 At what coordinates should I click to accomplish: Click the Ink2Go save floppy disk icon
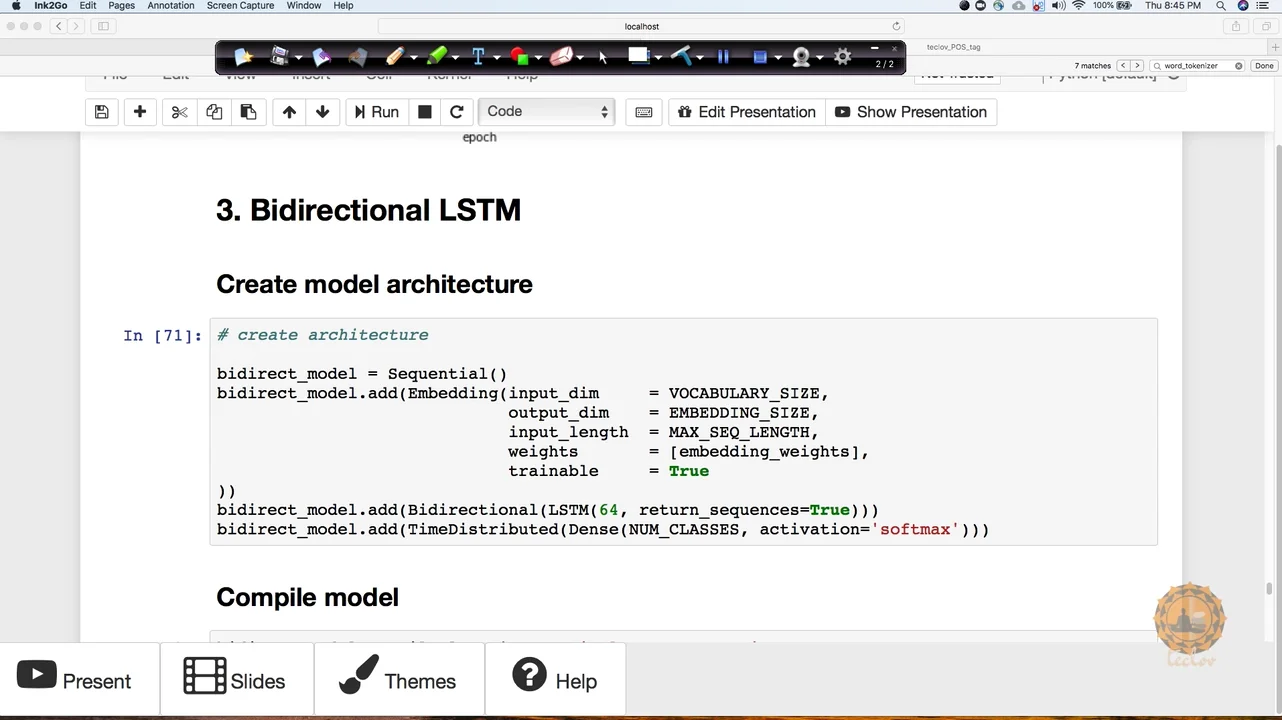tap(280, 57)
